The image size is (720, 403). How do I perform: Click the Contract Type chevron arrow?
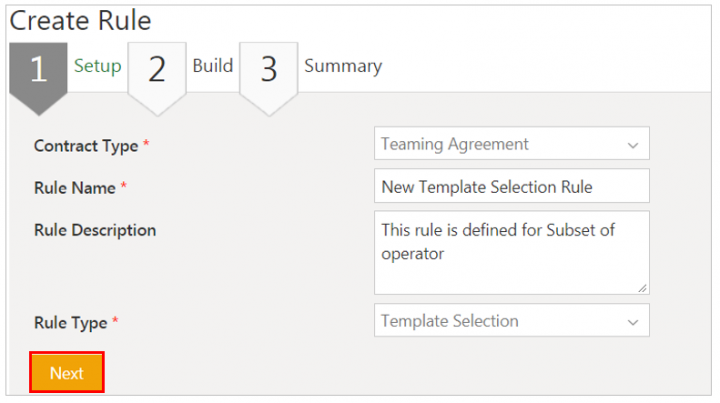tap(632, 145)
